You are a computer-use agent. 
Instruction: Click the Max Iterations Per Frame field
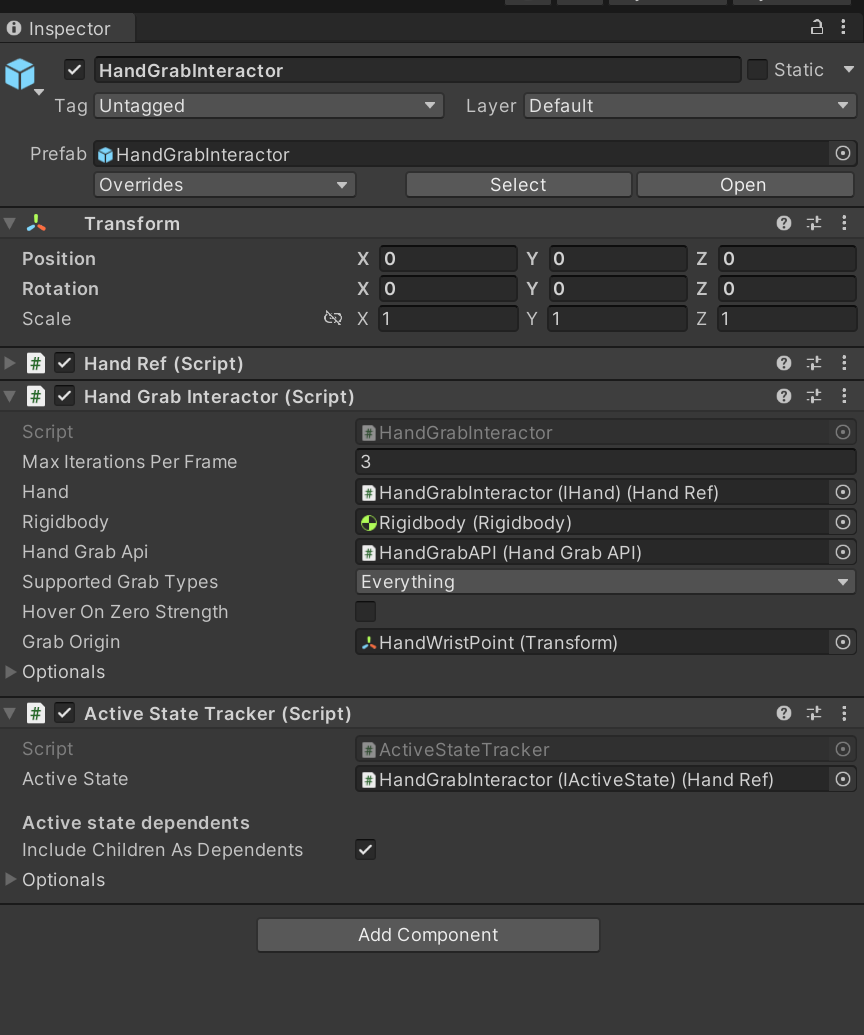[605, 462]
